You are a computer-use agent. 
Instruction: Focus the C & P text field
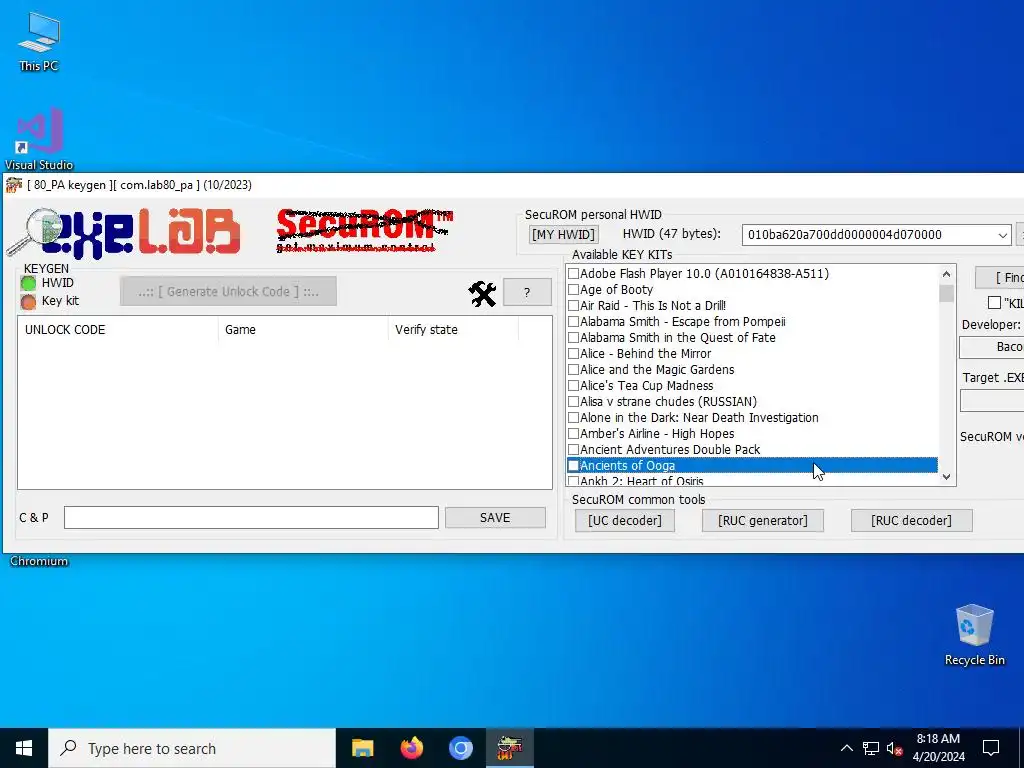251,518
